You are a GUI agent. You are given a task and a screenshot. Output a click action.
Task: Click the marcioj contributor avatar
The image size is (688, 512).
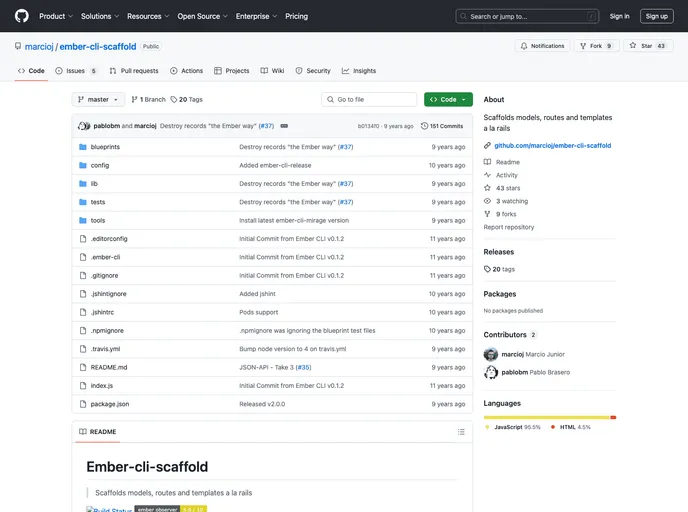pyautogui.click(x=491, y=354)
